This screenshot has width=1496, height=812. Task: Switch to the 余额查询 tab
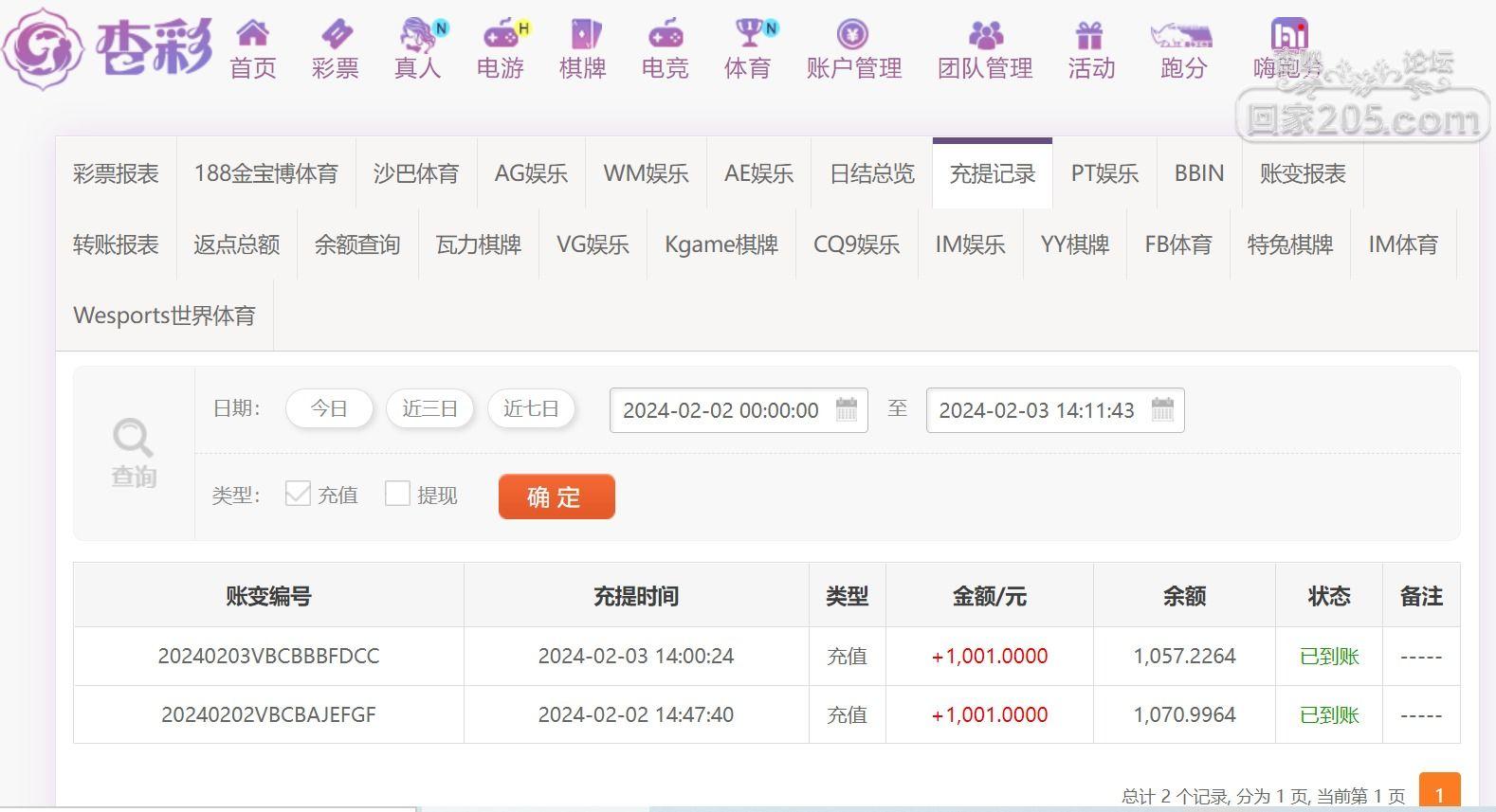tap(357, 244)
